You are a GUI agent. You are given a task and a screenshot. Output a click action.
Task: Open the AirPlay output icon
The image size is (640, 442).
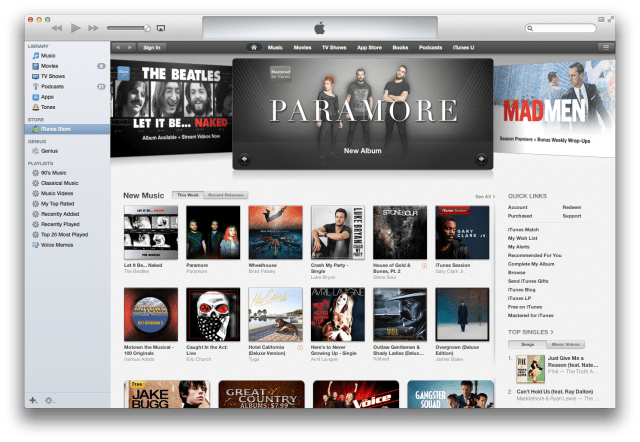click(x=161, y=28)
